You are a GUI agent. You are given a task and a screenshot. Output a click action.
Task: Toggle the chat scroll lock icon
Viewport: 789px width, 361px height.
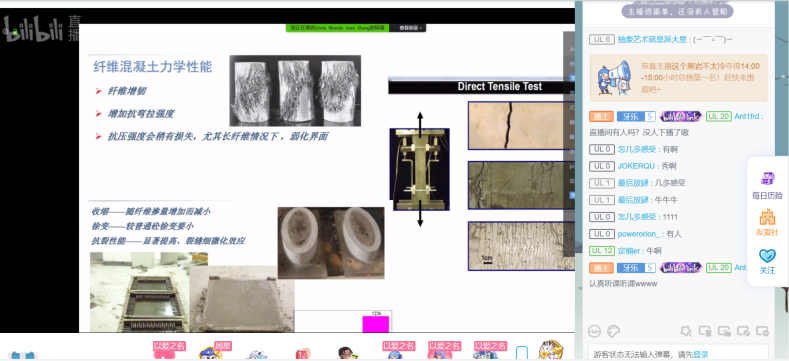pos(724,331)
